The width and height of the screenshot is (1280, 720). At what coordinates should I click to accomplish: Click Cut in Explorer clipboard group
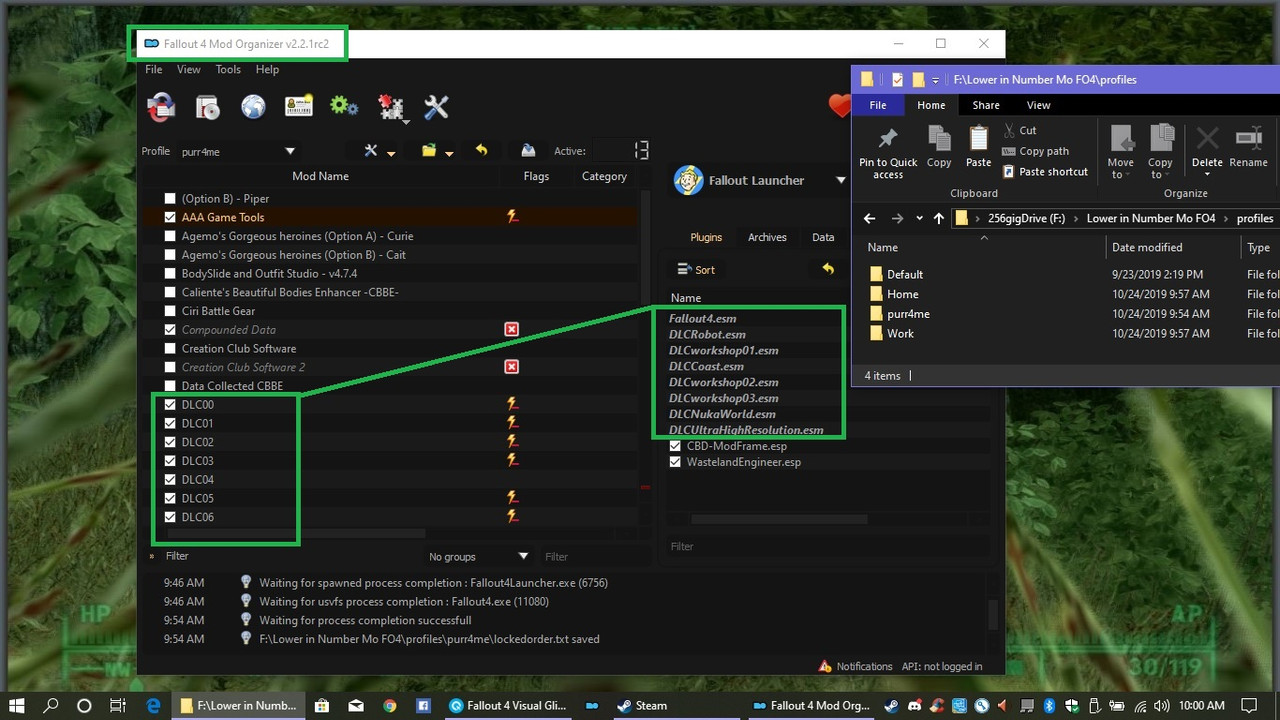(1020, 130)
